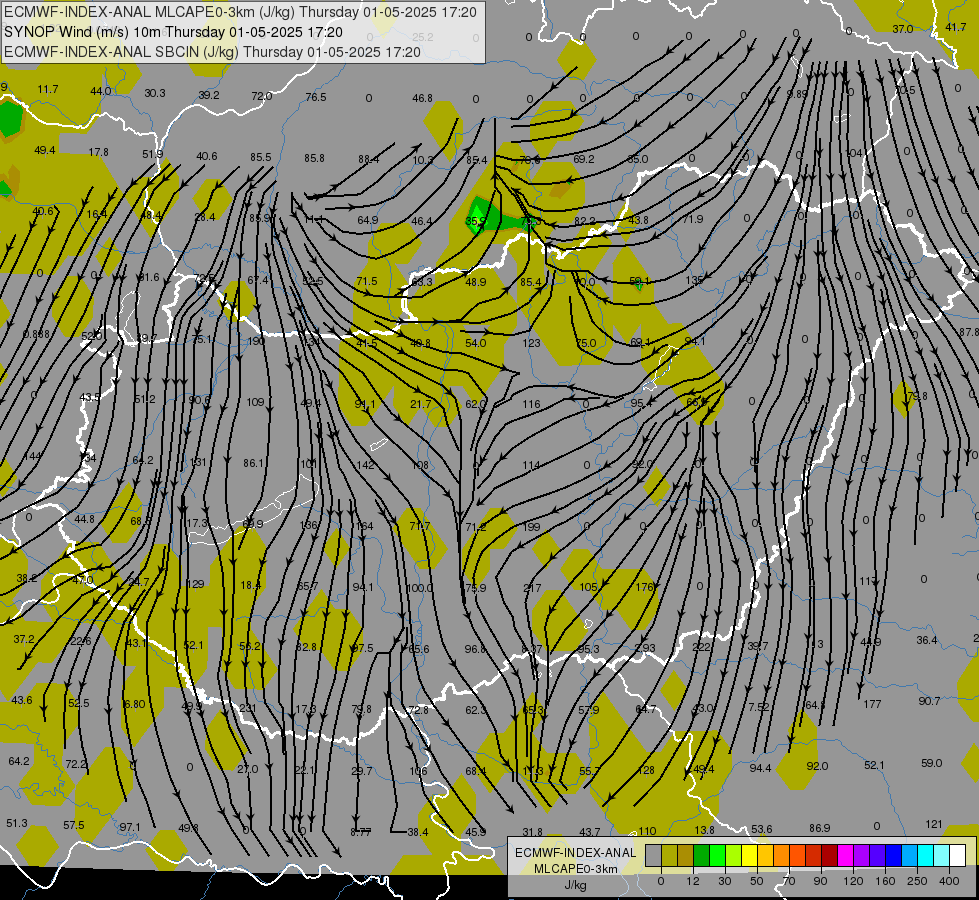
Task: Click the map value 37.0
Action: tap(902, 29)
